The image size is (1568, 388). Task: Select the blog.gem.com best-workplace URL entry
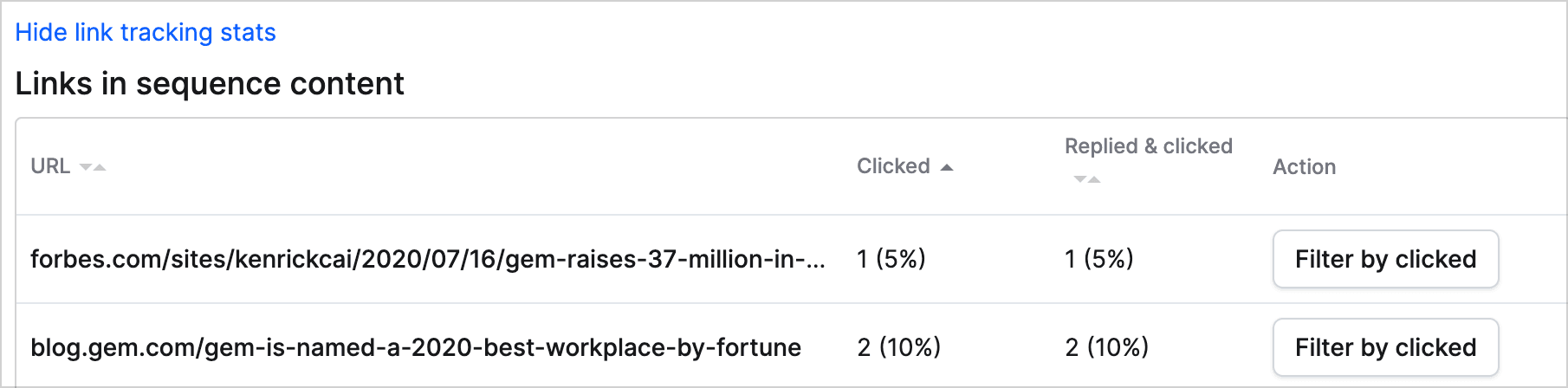point(416,347)
